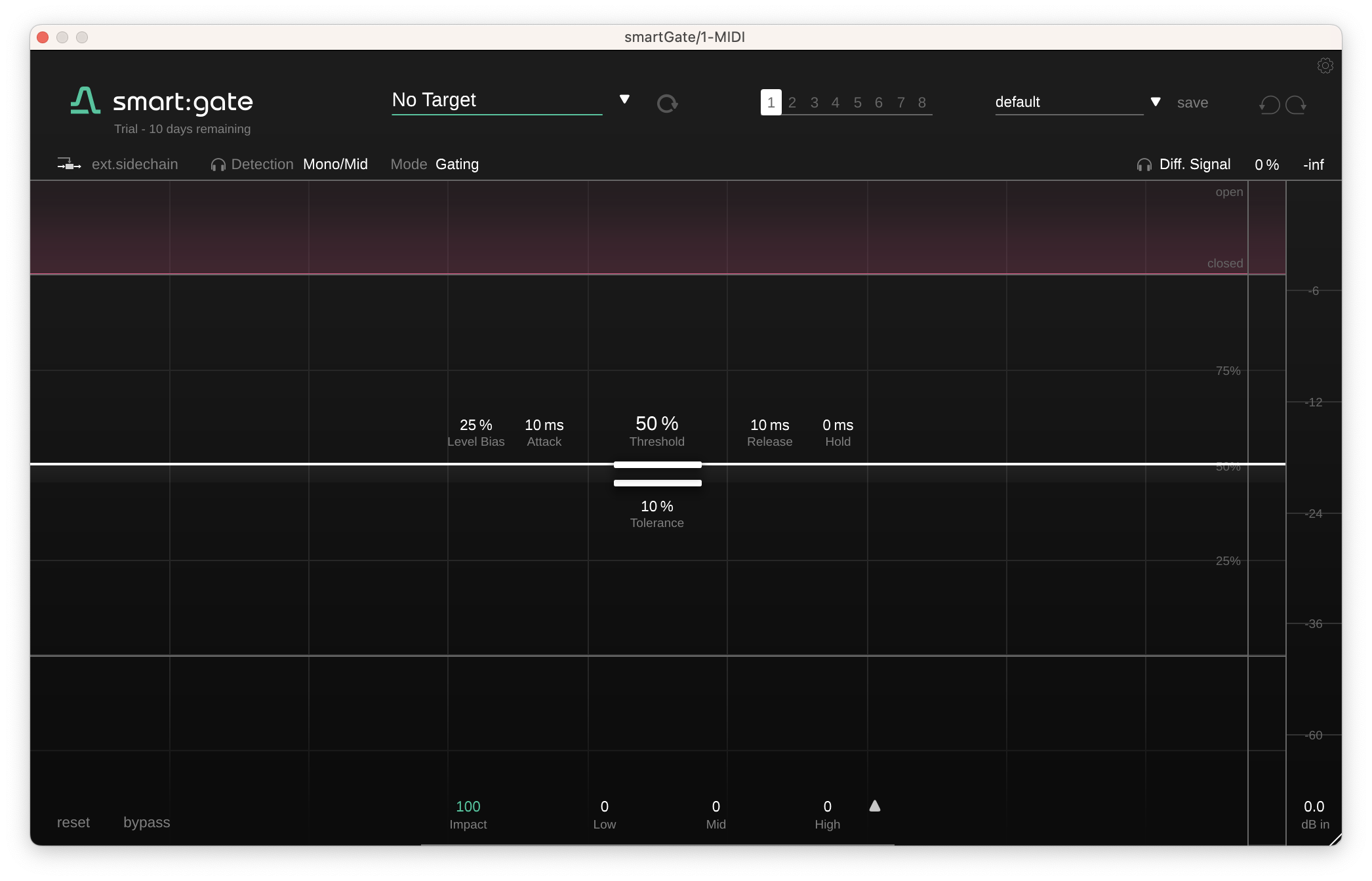Click the reset button

pyautogui.click(x=73, y=822)
